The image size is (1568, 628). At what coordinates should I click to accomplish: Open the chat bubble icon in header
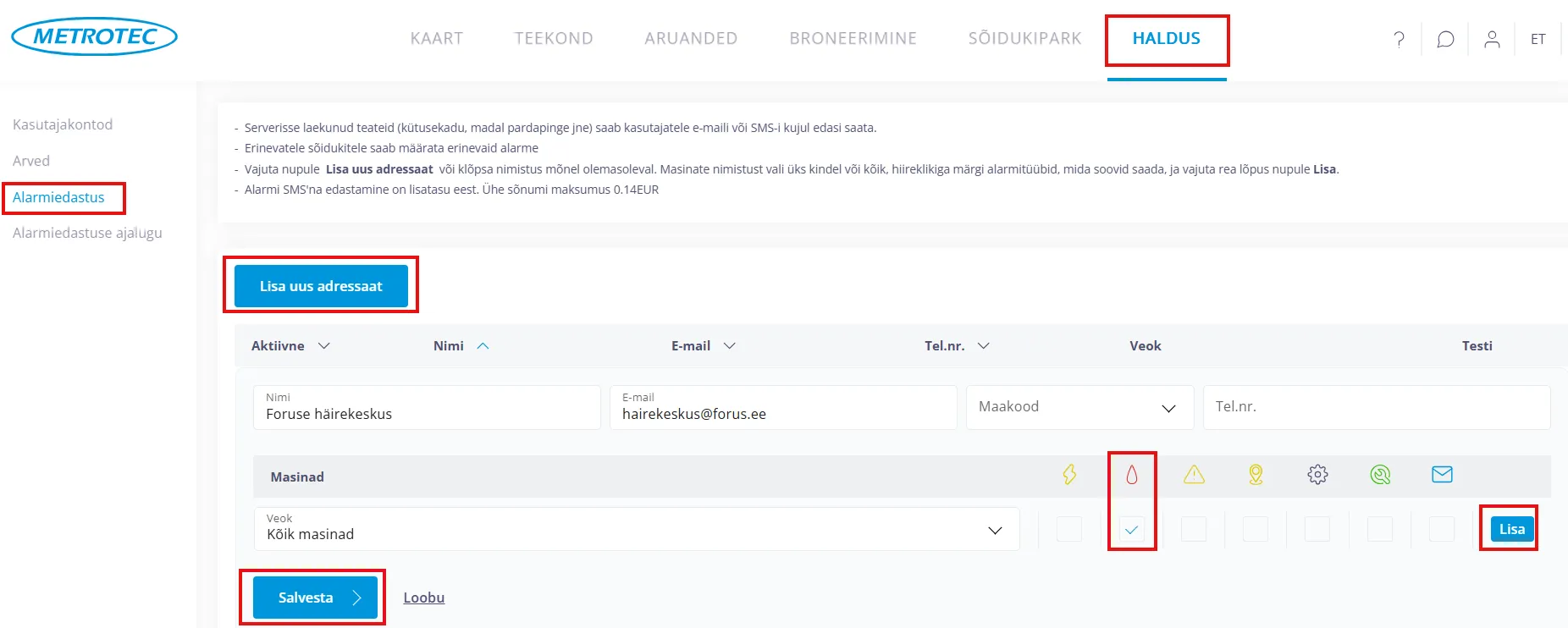1445,39
